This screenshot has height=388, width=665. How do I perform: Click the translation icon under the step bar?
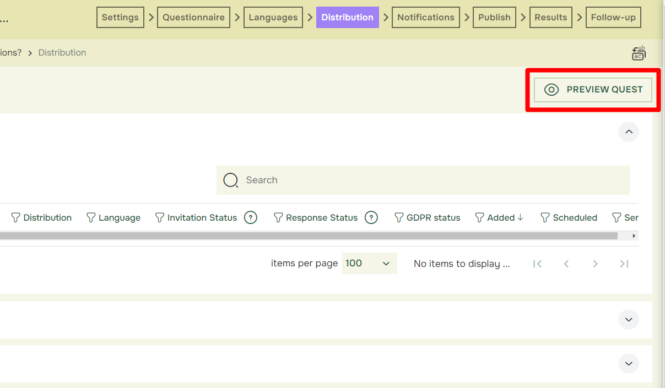638,53
